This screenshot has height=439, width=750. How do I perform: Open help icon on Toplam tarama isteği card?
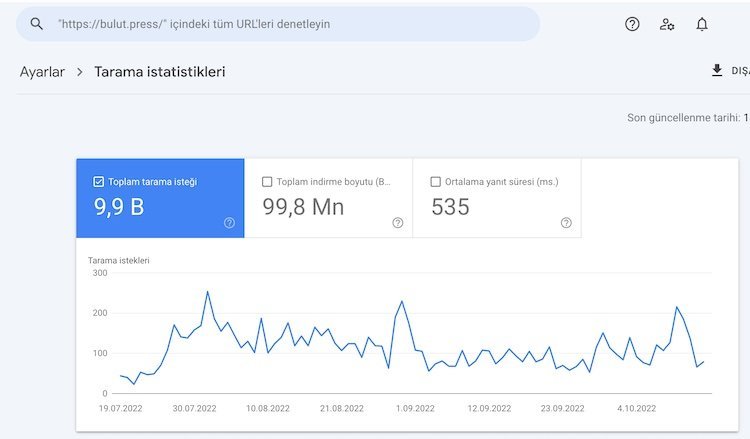(229, 223)
